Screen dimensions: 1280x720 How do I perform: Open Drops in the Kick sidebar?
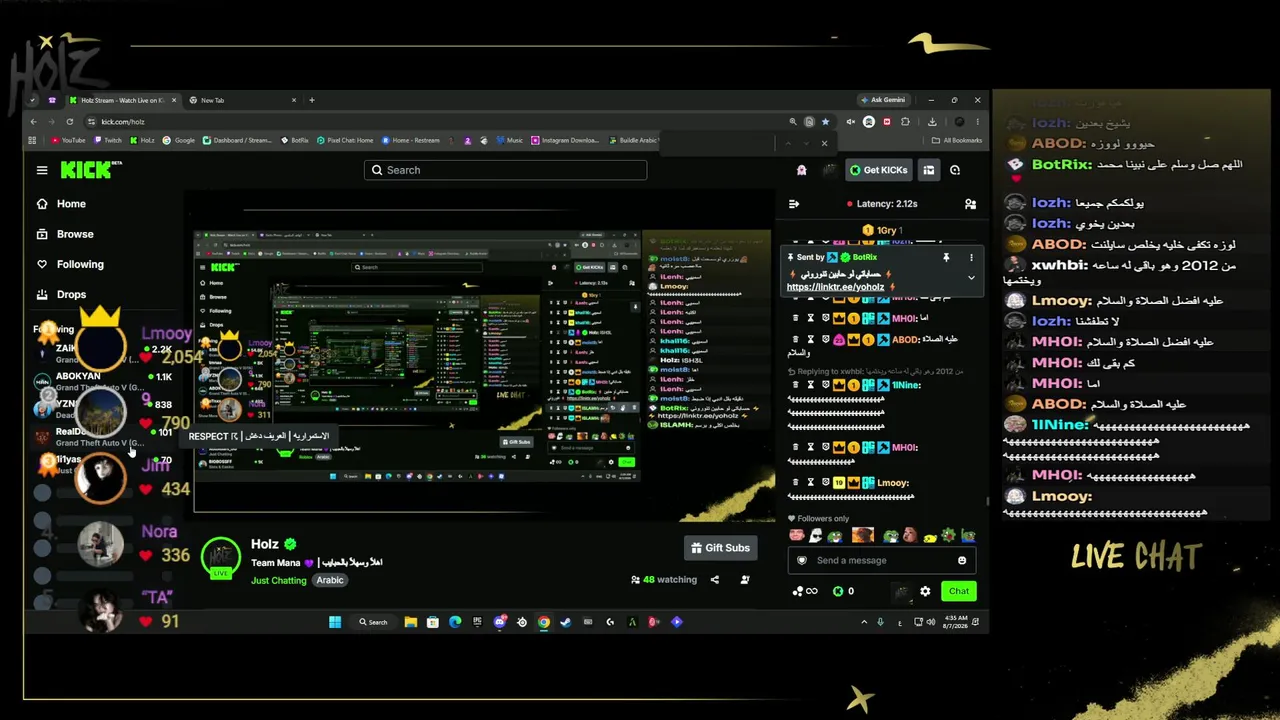[x=61, y=294]
